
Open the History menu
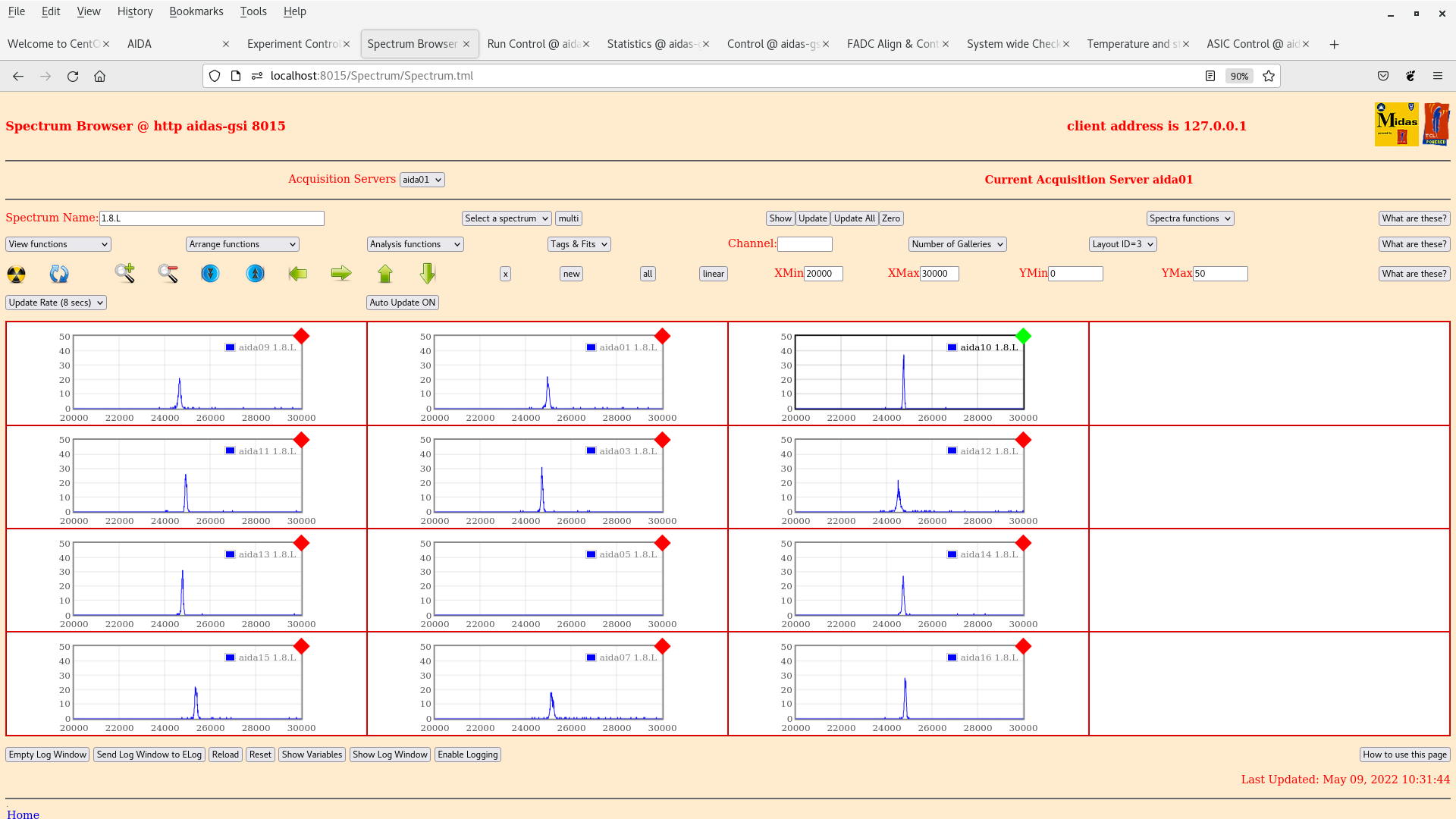pyautogui.click(x=135, y=11)
